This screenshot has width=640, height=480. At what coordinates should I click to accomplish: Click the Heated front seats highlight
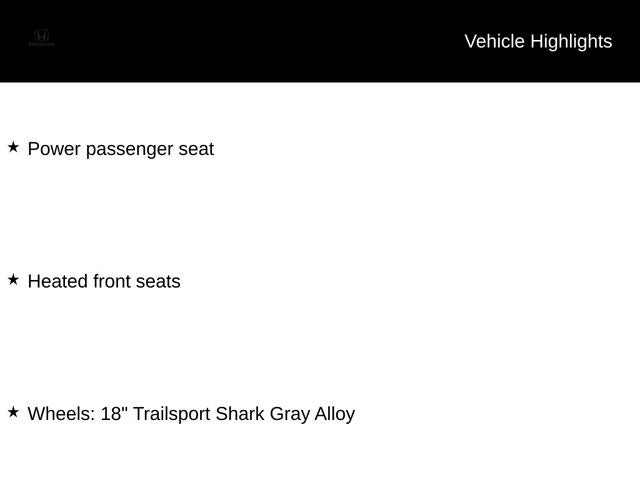[104, 281]
